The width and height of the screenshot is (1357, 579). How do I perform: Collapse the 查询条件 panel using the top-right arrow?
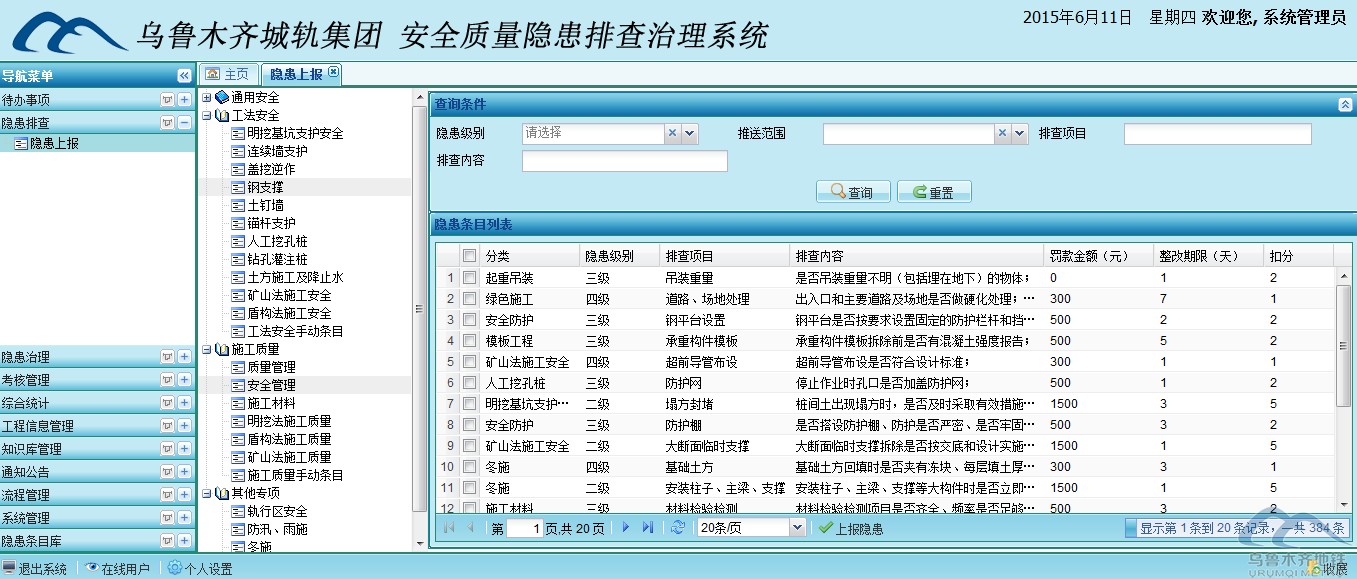1344,104
